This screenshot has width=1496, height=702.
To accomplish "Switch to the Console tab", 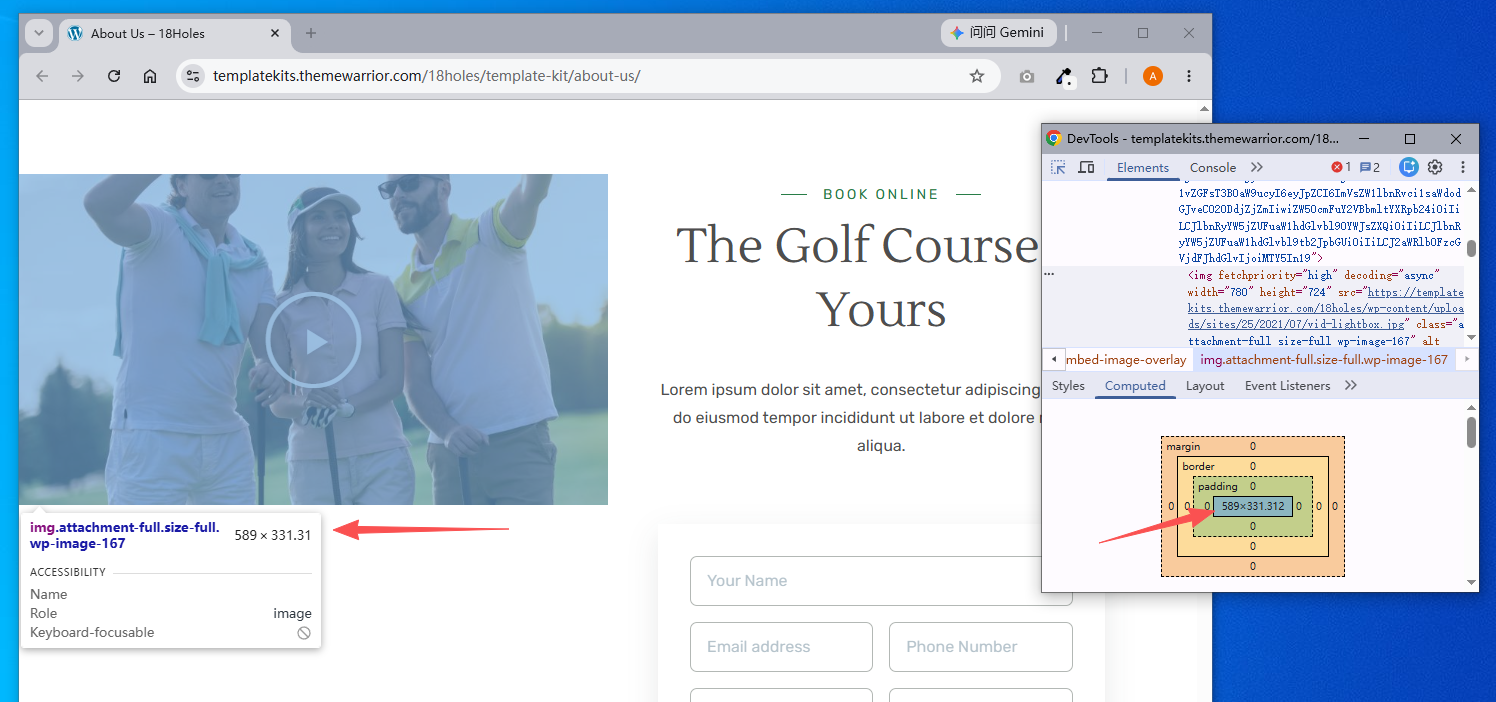I will (1213, 167).
